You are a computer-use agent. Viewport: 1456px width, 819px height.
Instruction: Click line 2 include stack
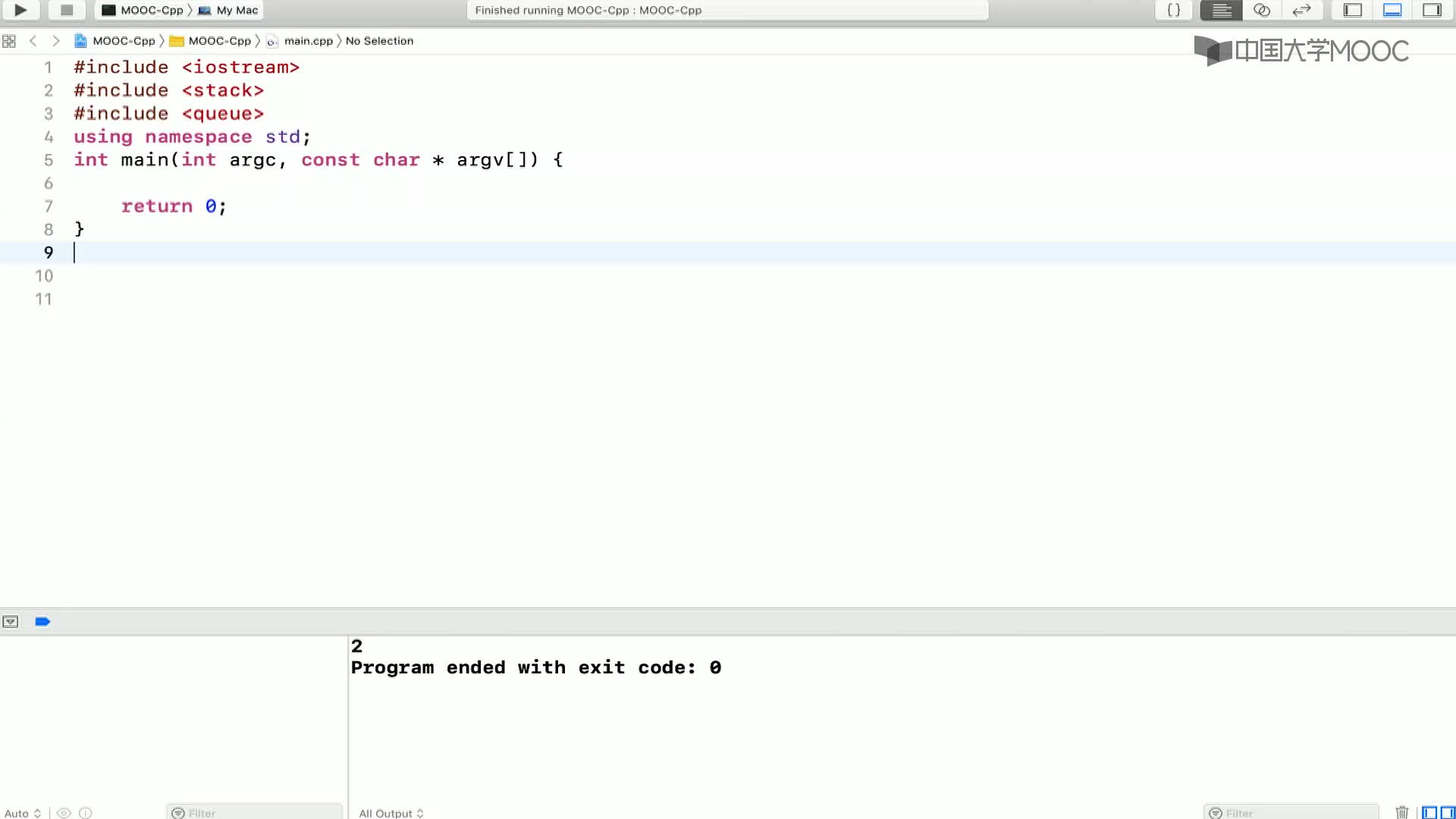(x=168, y=90)
